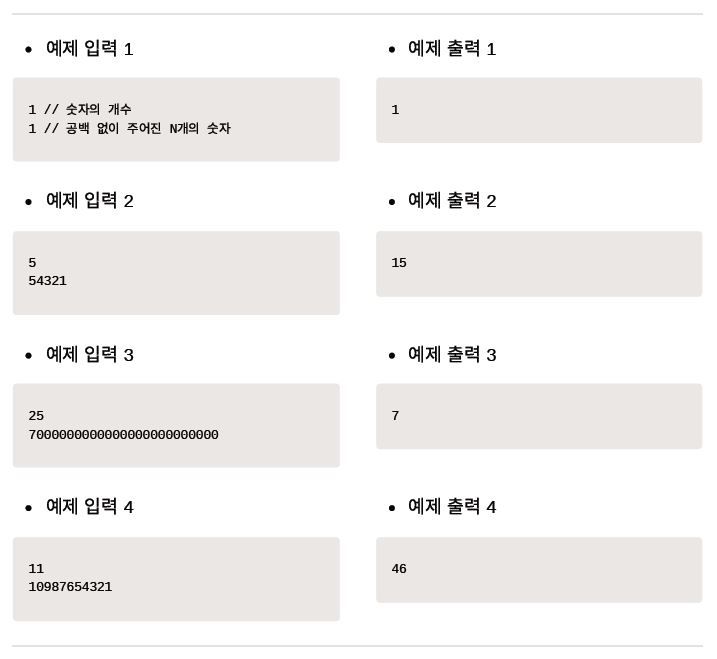The height and width of the screenshot is (659, 717).
Task: Click the number 11 in input 4
Action: 36,569
